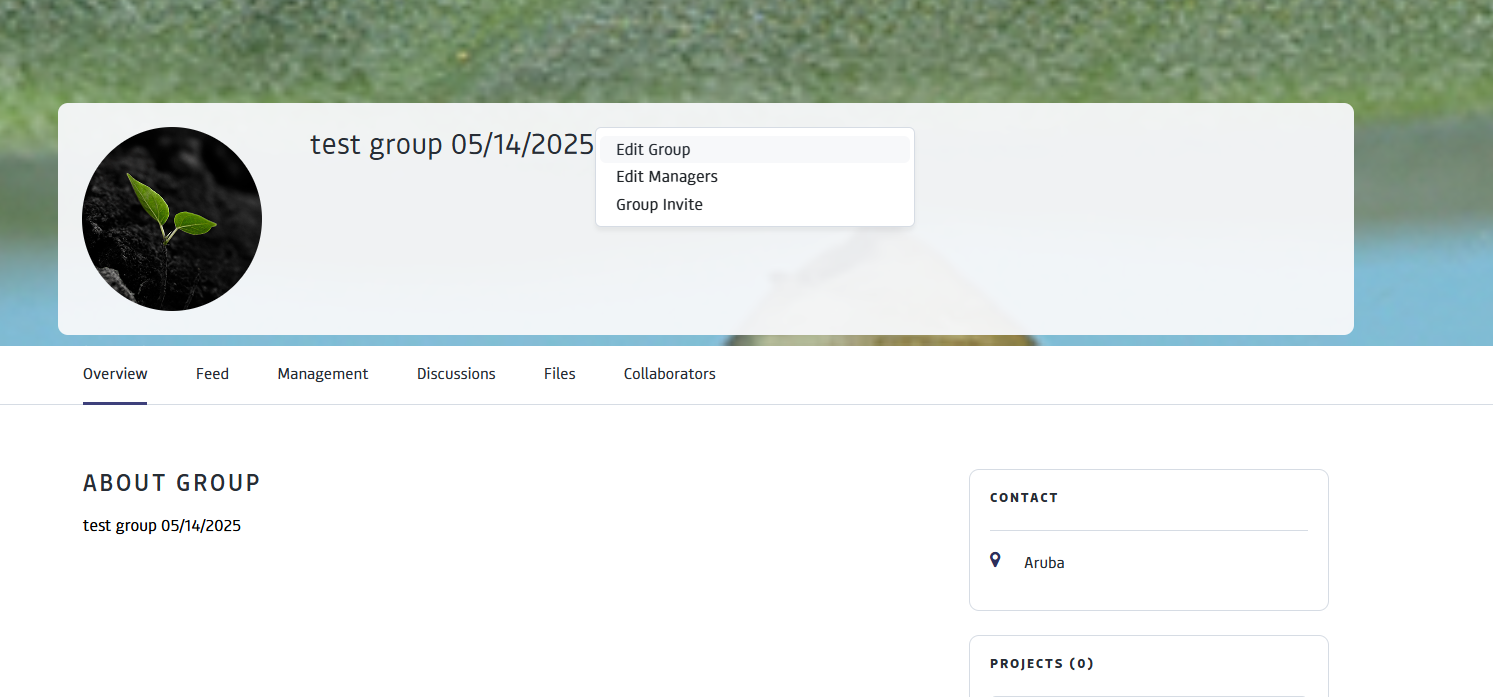Viewport: 1493px width, 697px height.
Task: Open Group Invite from the dropdown menu
Action: pos(659,205)
